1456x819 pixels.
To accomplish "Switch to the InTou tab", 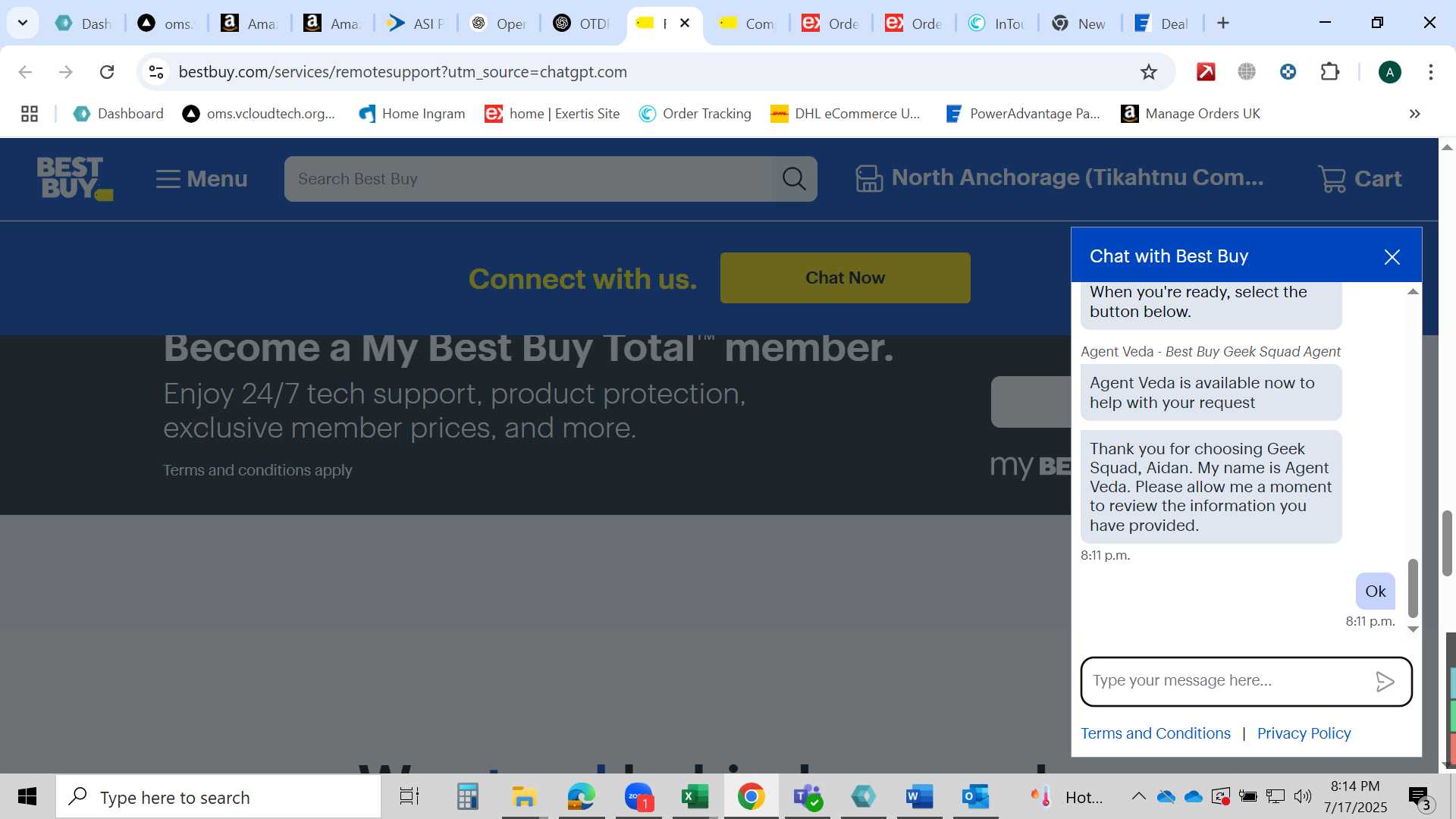I will pyautogui.click(x=997, y=24).
